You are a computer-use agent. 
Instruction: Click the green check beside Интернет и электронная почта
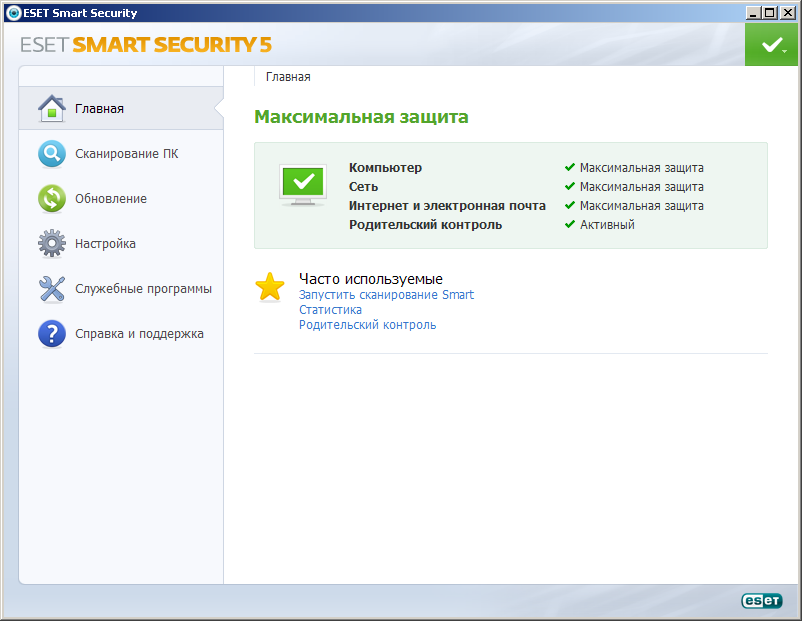pos(570,205)
